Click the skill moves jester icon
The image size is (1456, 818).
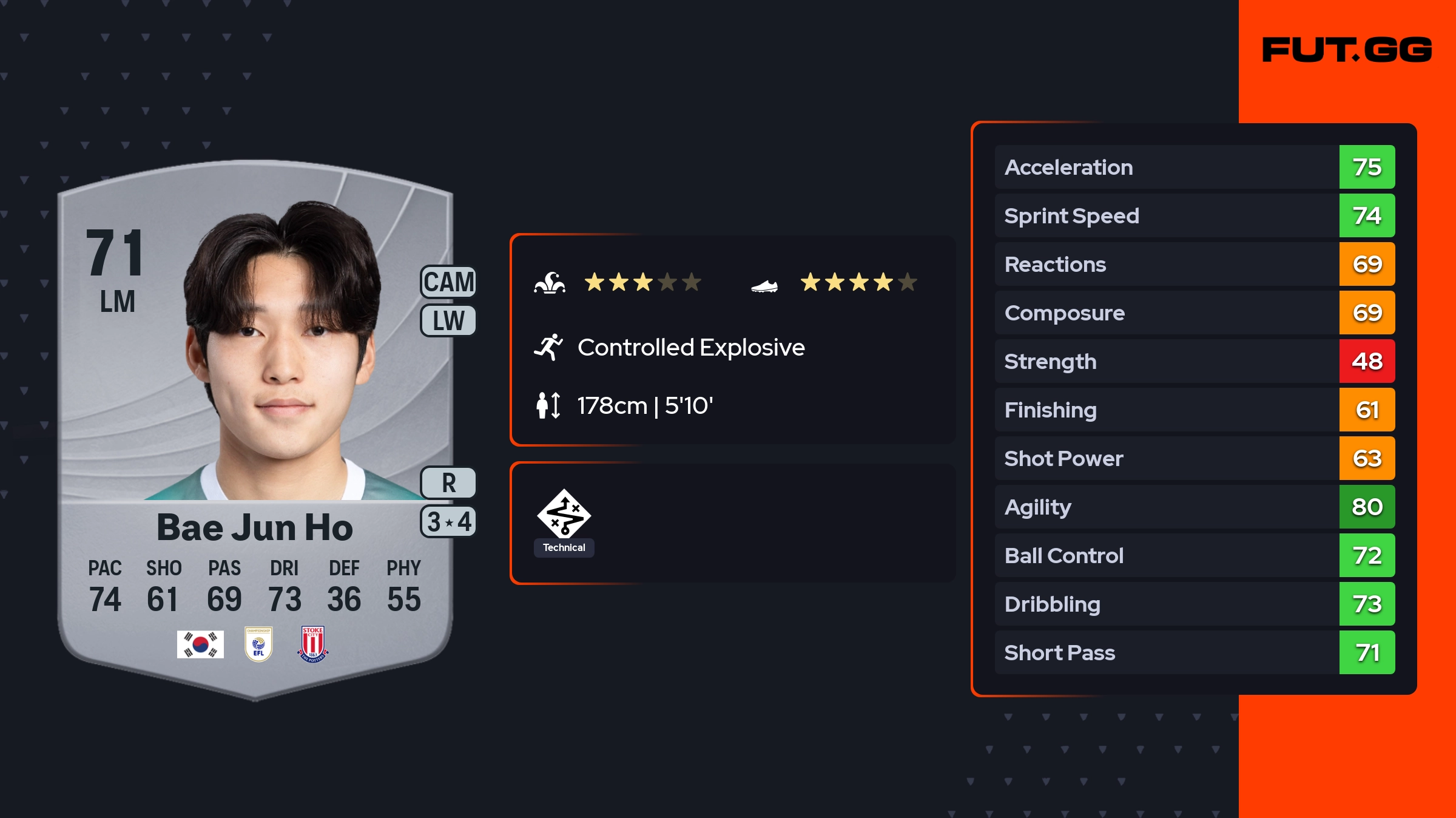pyautogui.click(x=550, y=283)
